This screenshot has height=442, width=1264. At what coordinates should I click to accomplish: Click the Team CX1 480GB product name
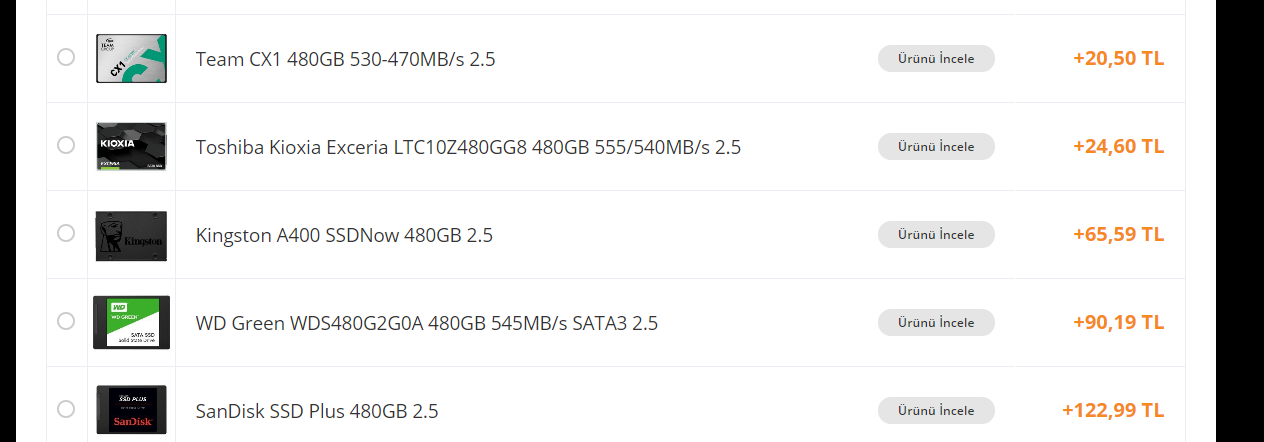[x=345, y=59]
